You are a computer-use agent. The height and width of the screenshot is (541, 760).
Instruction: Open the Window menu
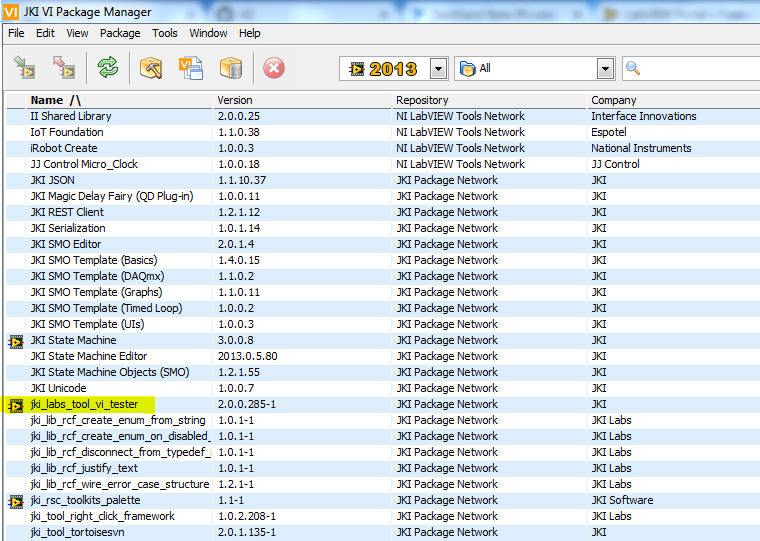pos(208,33)
